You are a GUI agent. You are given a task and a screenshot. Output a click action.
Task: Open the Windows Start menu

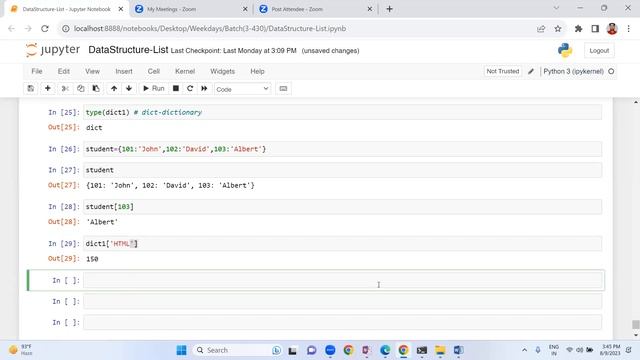pyautogui.click(x=181, y=350)
